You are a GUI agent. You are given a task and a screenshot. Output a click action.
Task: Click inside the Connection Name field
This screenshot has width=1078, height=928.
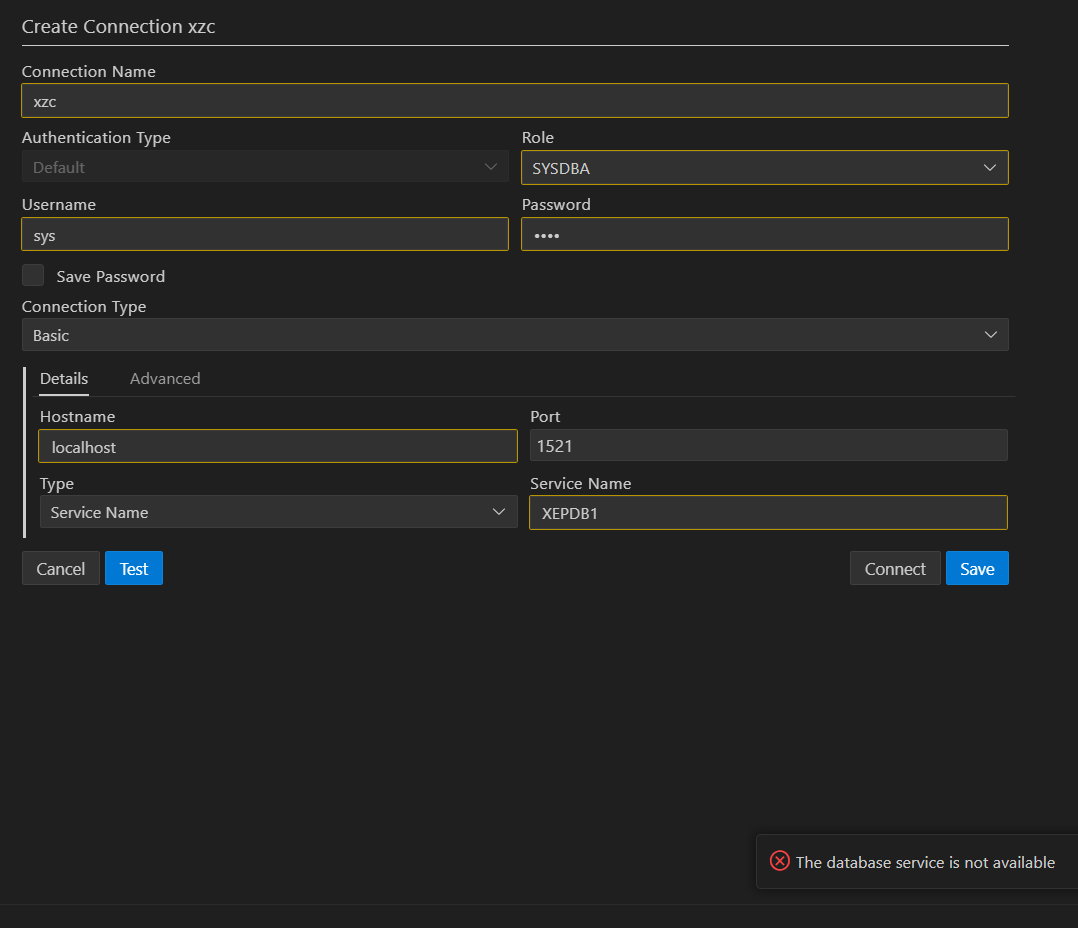(515, 100)
